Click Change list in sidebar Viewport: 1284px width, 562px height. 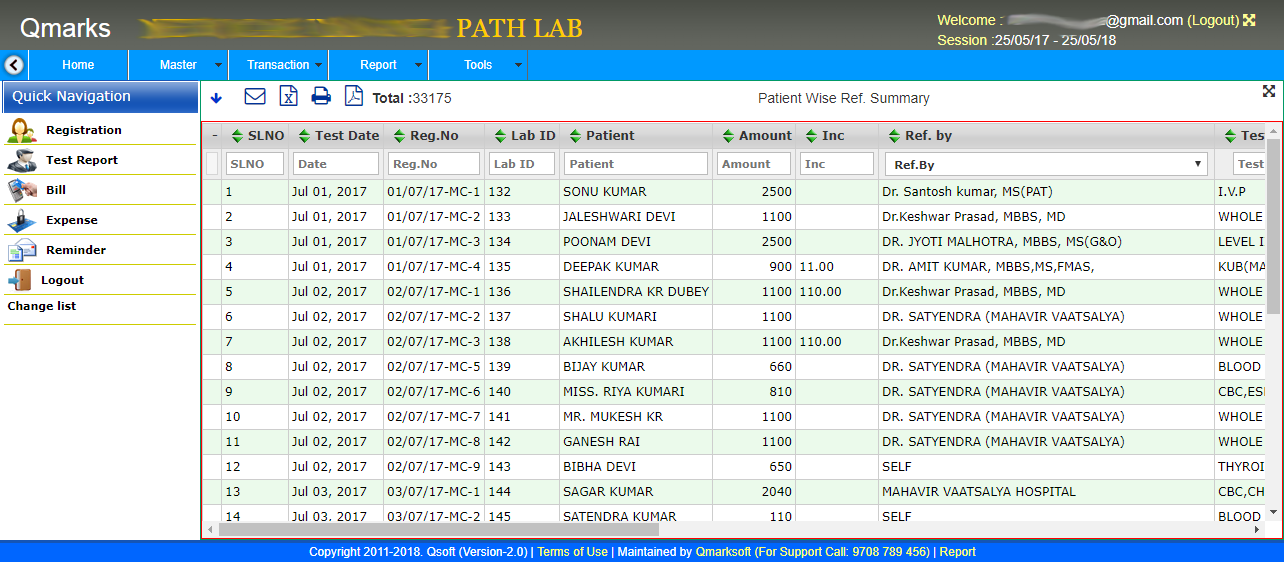[42, 306]
